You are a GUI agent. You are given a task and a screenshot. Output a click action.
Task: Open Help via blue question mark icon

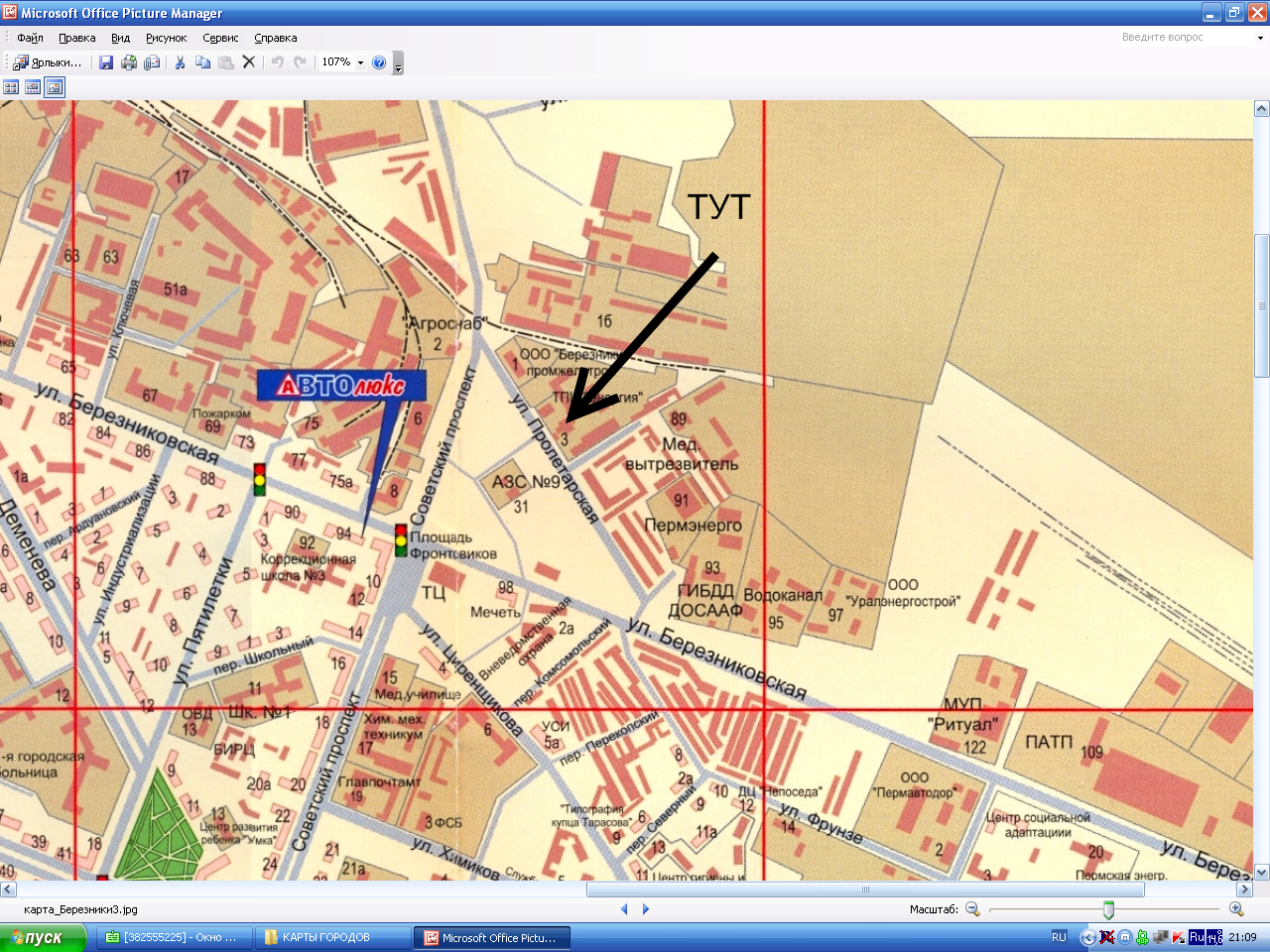coord(379,62)
